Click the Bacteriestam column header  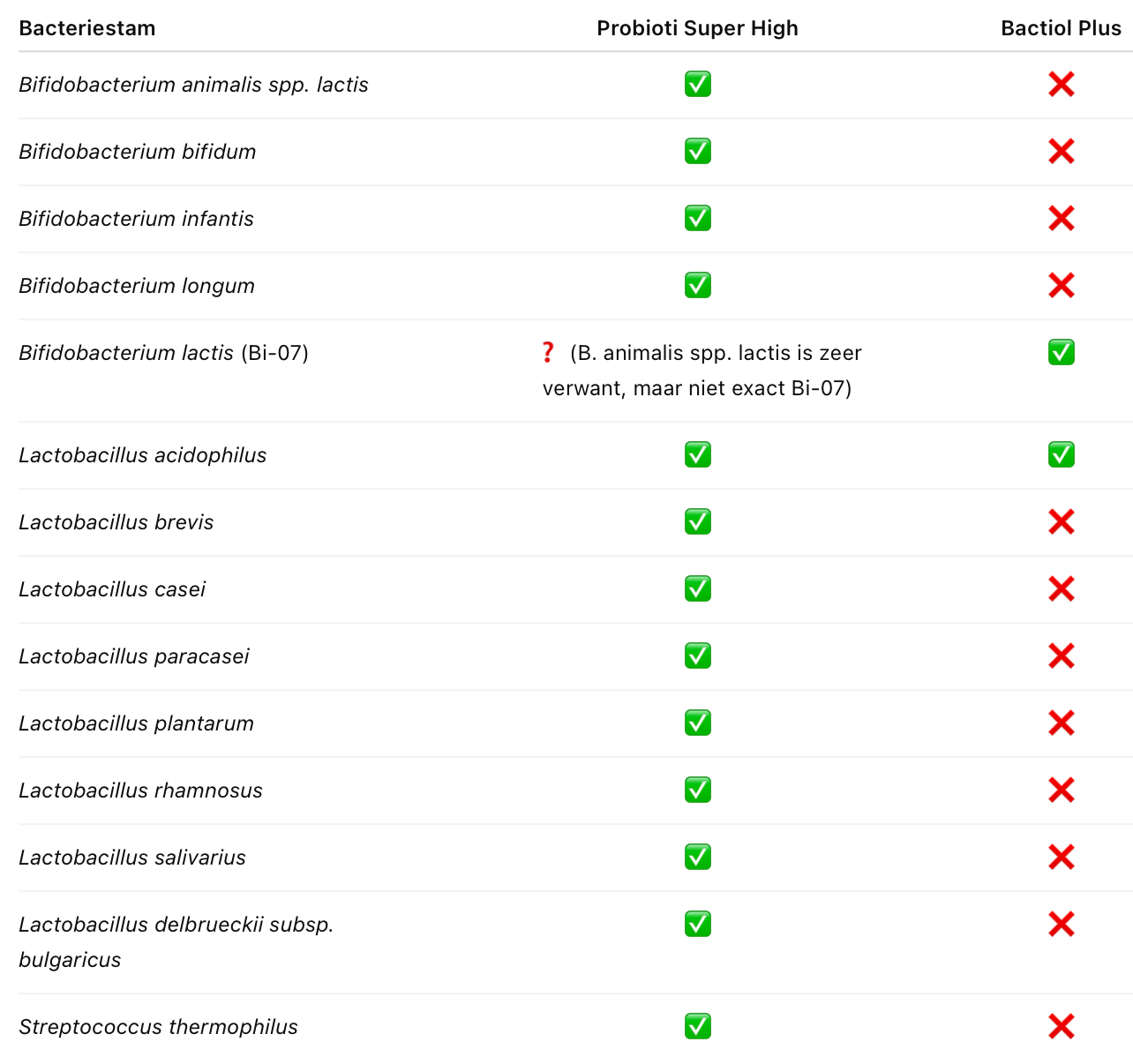[x=87, y=28]
